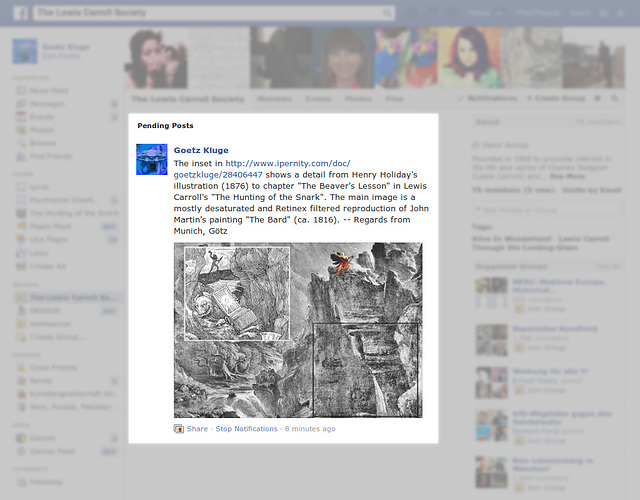Click the + Create Group button

[556, 98]
